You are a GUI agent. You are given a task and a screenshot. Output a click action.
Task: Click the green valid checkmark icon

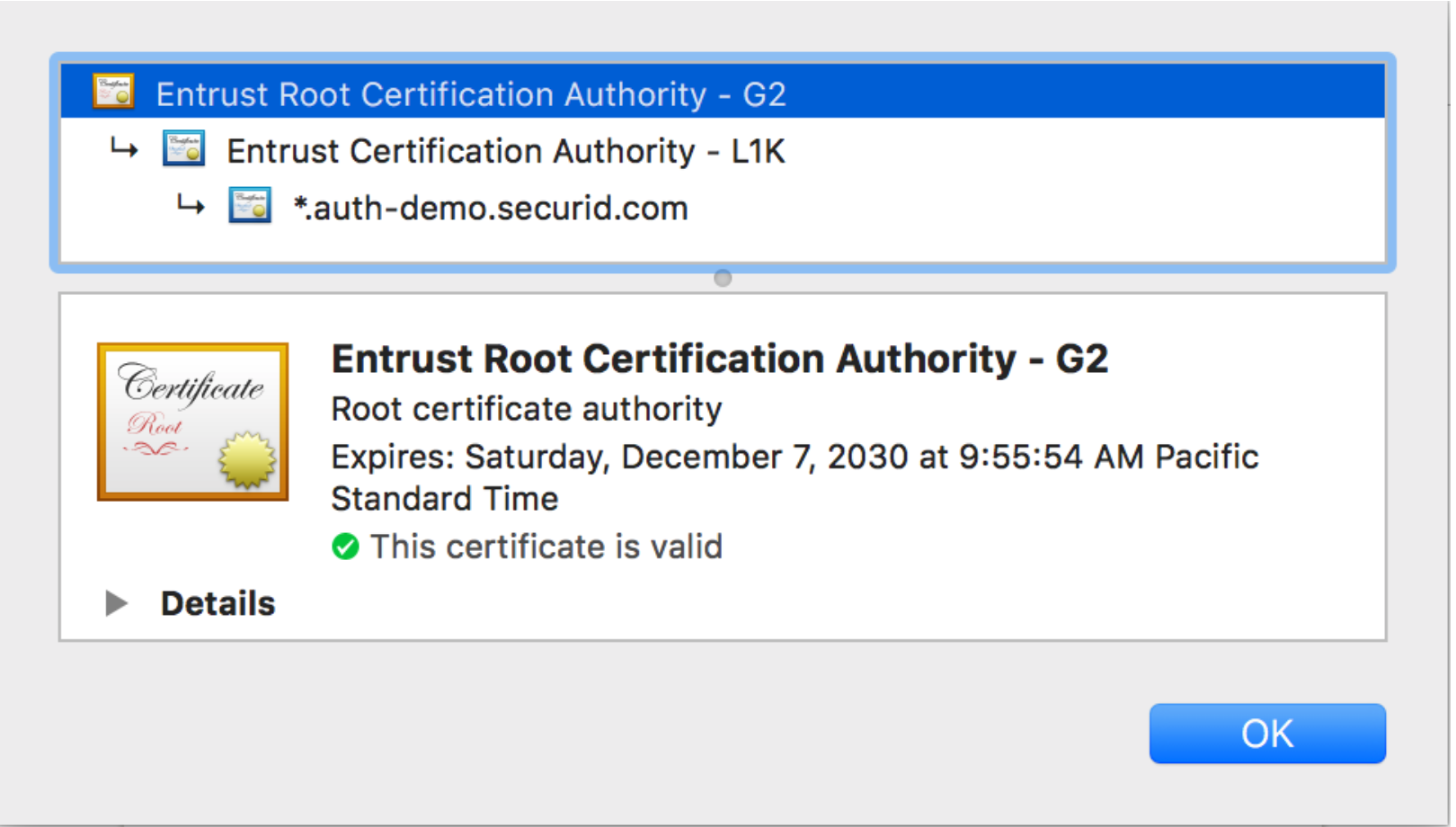pos(345,547)
